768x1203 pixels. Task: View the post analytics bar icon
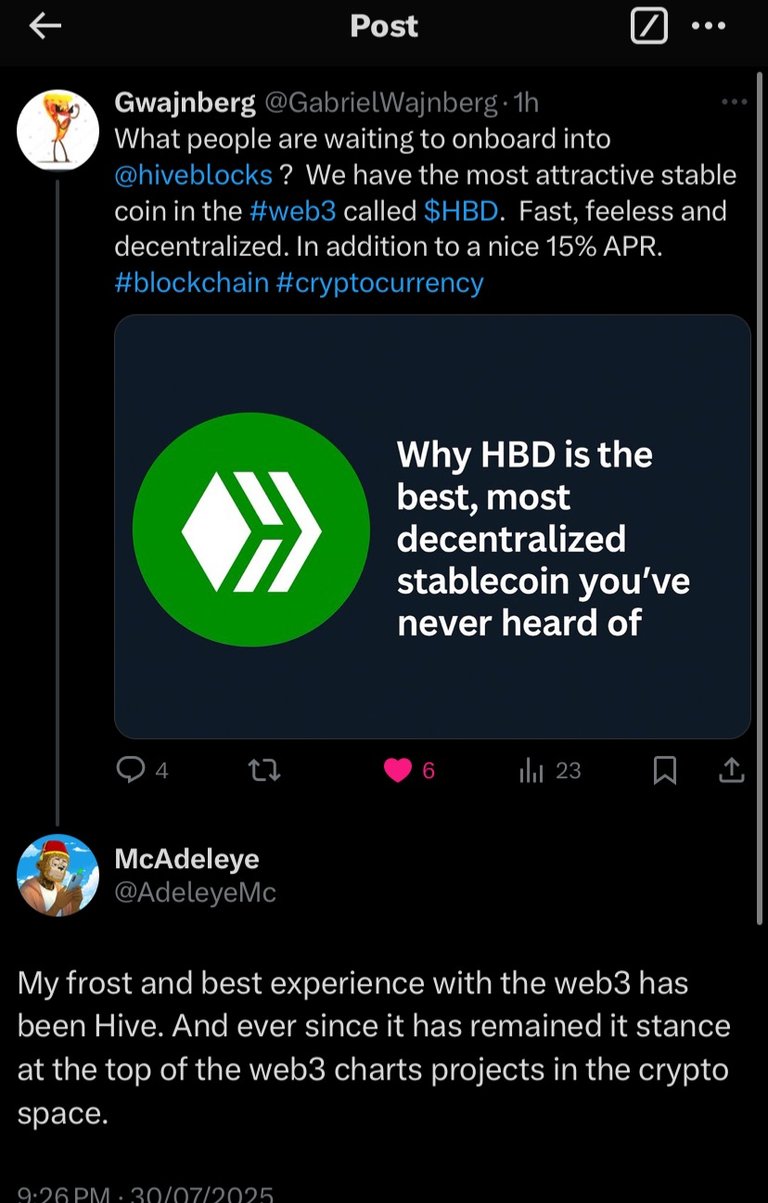click(530, 770)
